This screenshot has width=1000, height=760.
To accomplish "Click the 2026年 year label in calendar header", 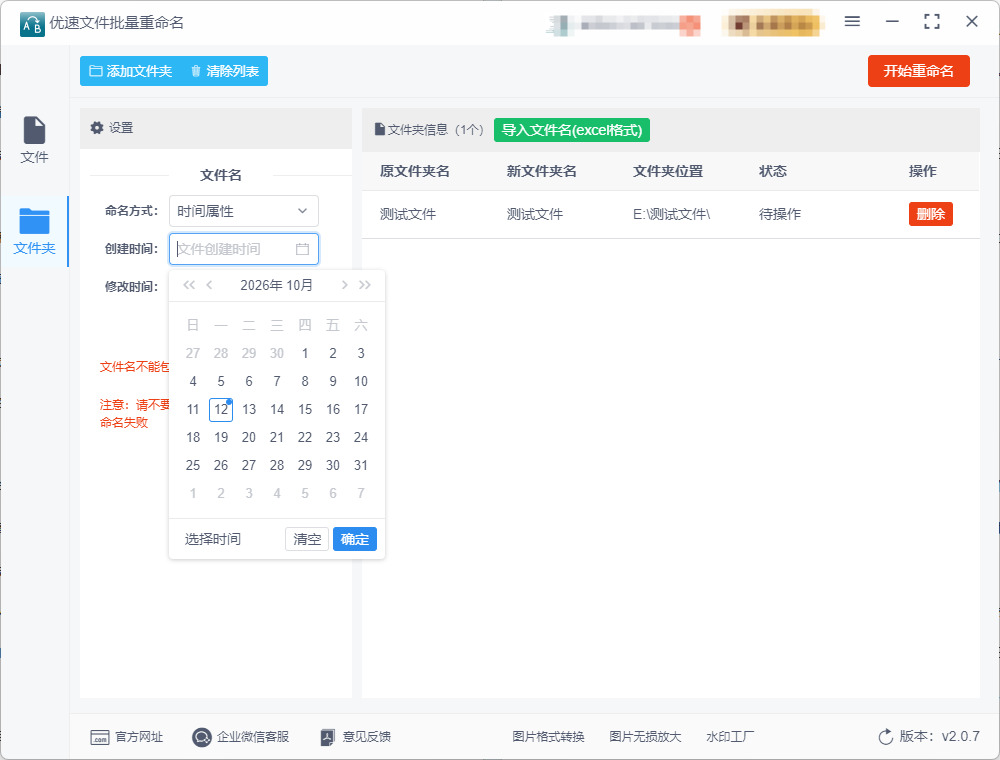I will pos(261,285).
